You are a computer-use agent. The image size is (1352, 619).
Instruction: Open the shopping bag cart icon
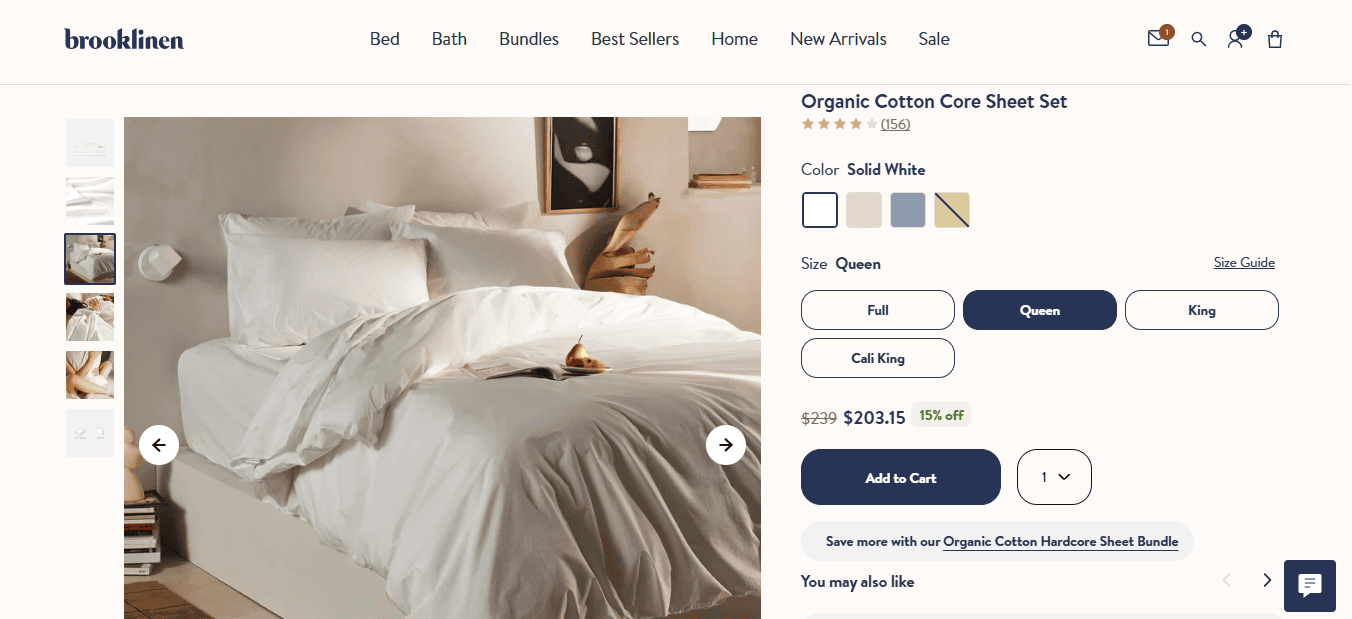[1275, 39]
